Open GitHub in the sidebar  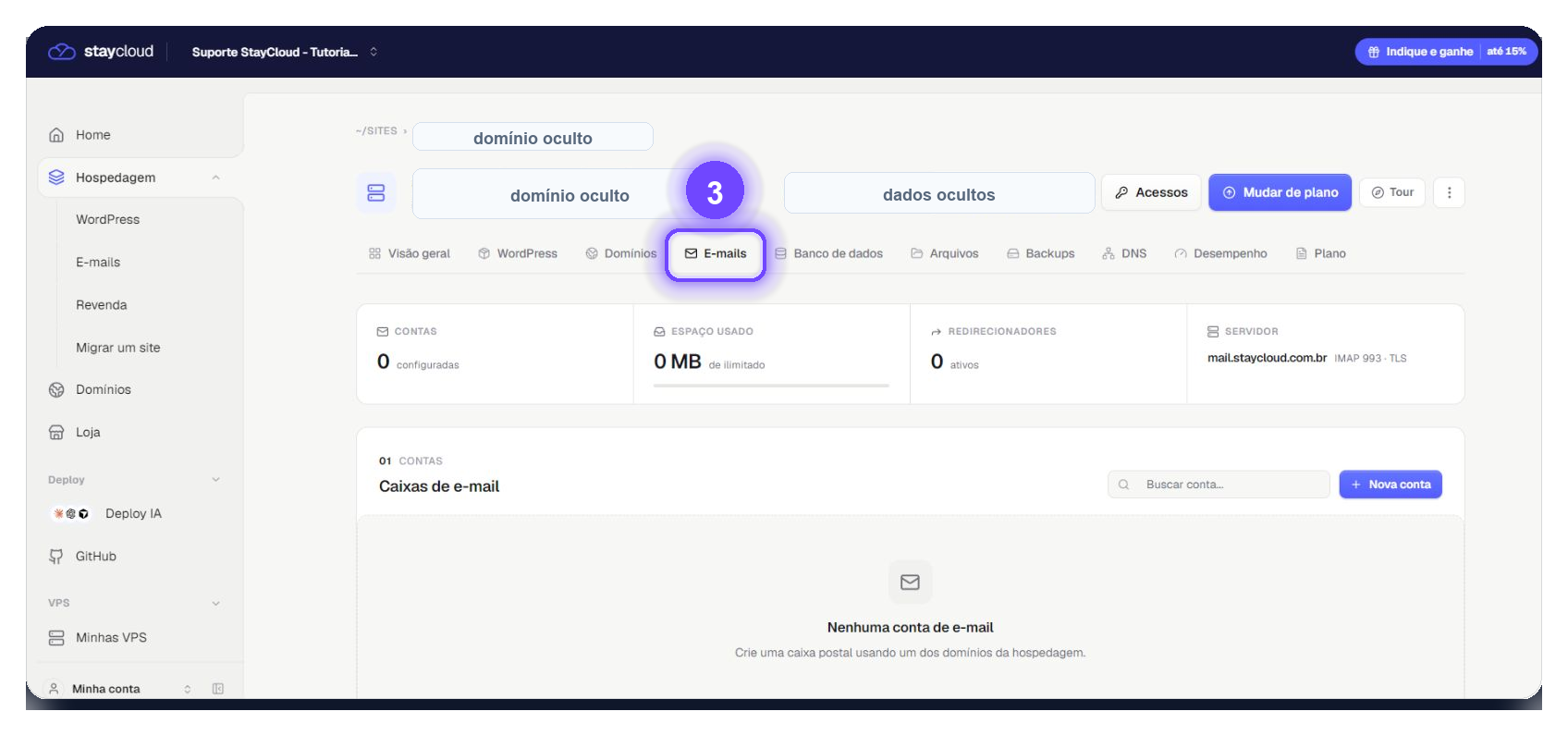point(95,557)
